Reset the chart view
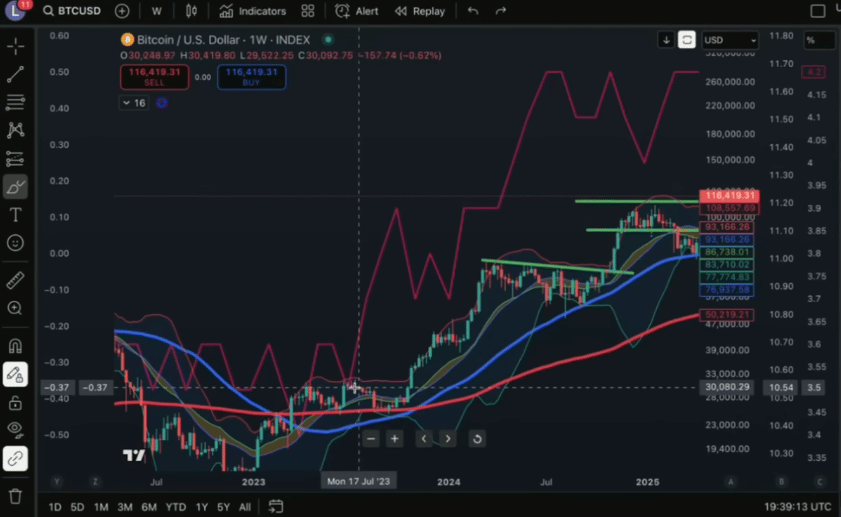 tap(477, 439)
